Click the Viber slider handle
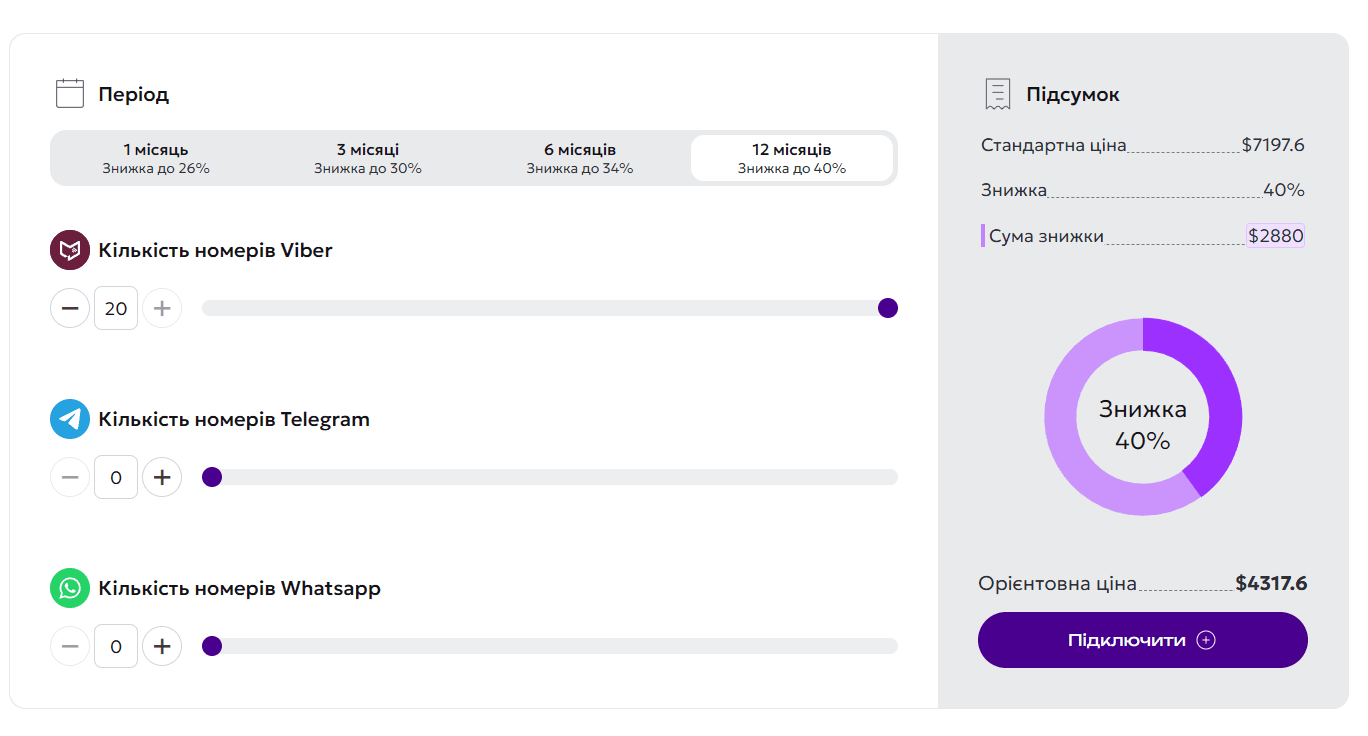1368x736 pixels. tap(888, 308)
